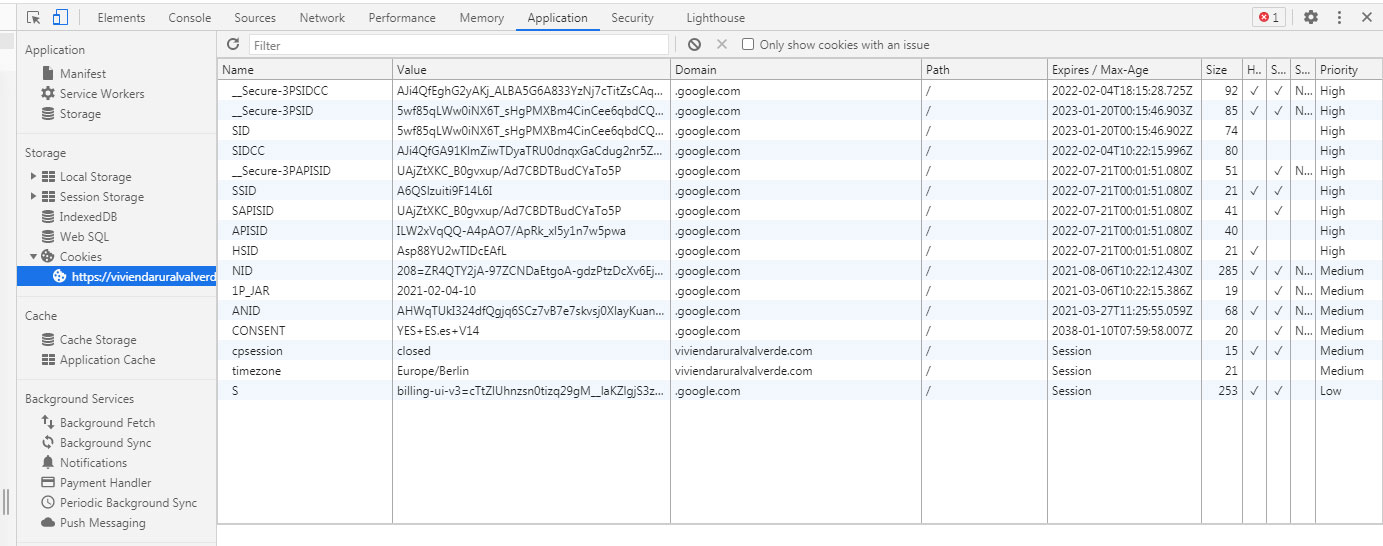Enable Only show cookies with an issue
Viewport: 1383px width, 546px height.
748,44
